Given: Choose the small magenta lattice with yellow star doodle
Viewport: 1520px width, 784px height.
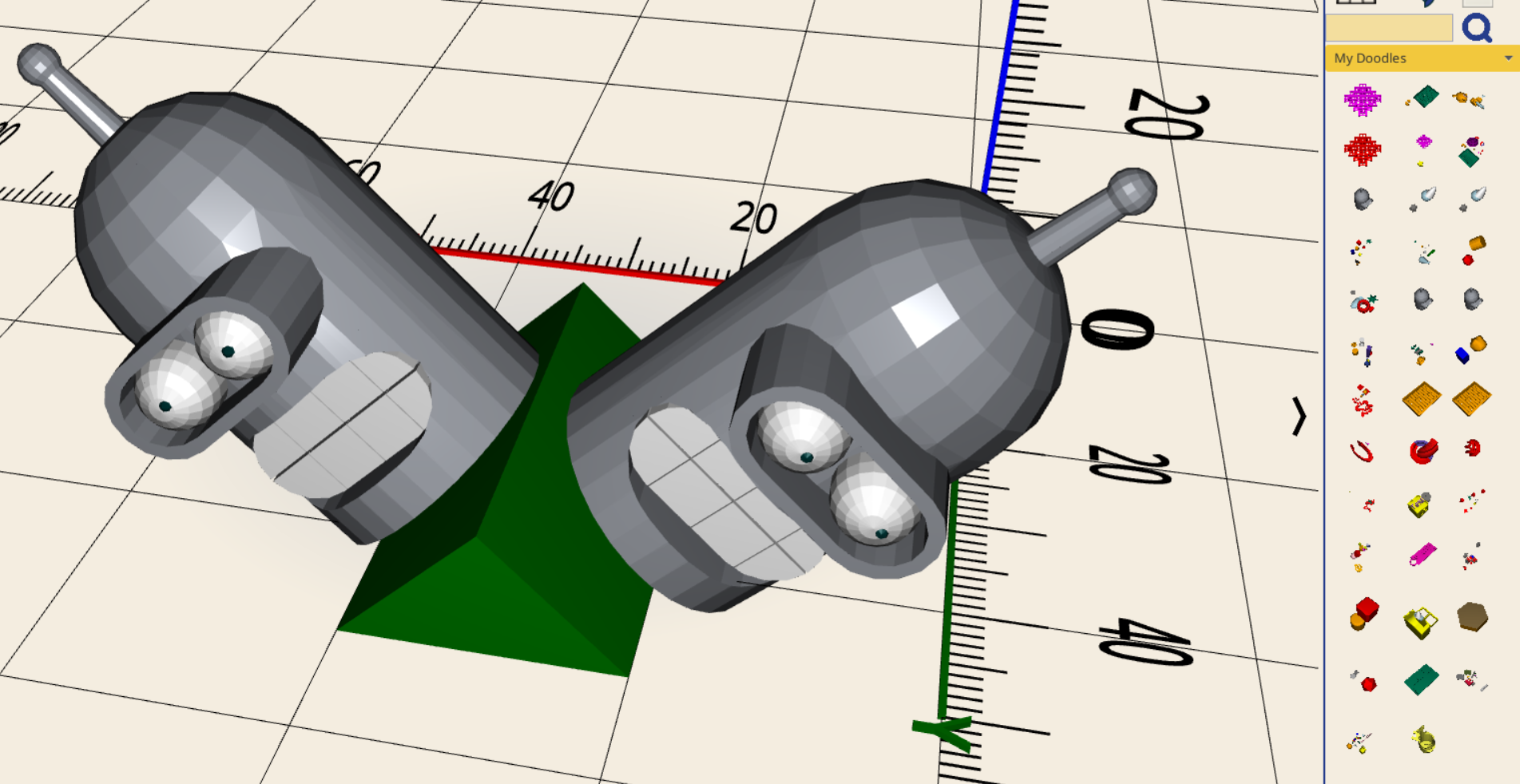Looking at the screenshot, I should [1423, 149].
